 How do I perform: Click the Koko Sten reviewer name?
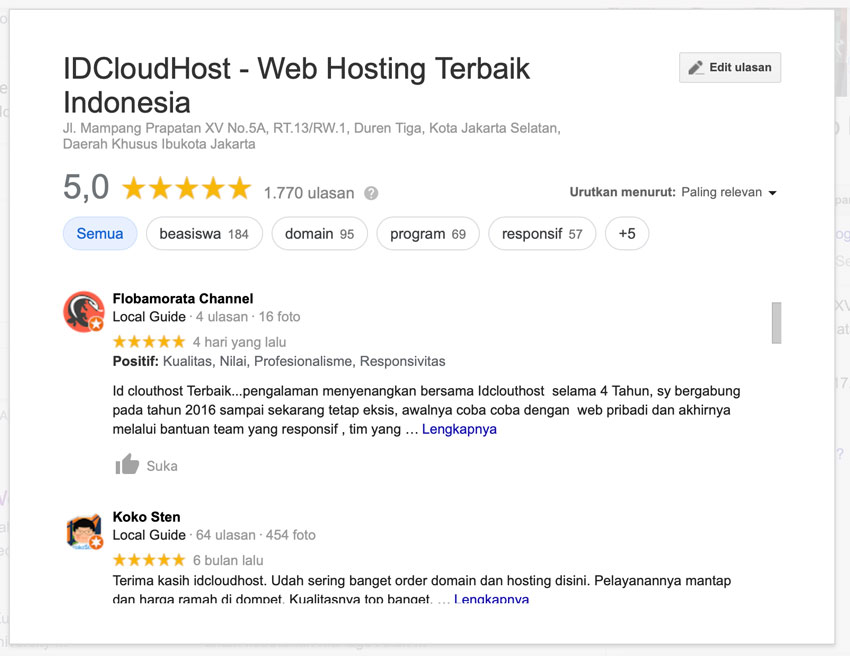pos(147,517)
